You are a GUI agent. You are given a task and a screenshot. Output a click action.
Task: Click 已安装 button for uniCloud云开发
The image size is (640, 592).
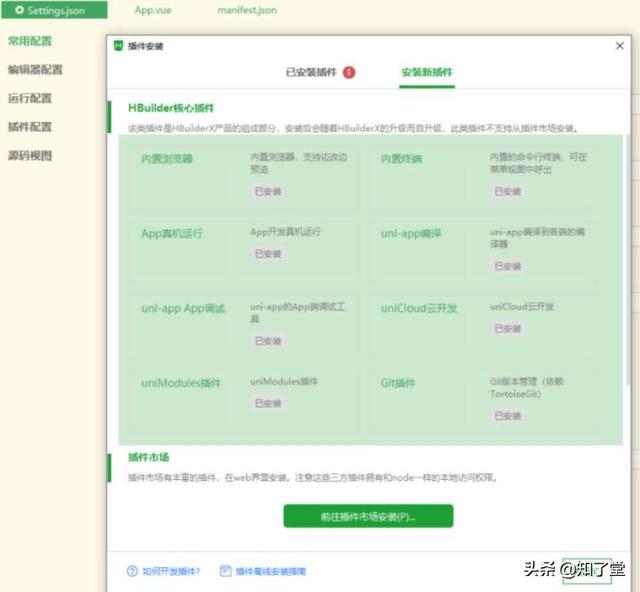coord(507,328)
